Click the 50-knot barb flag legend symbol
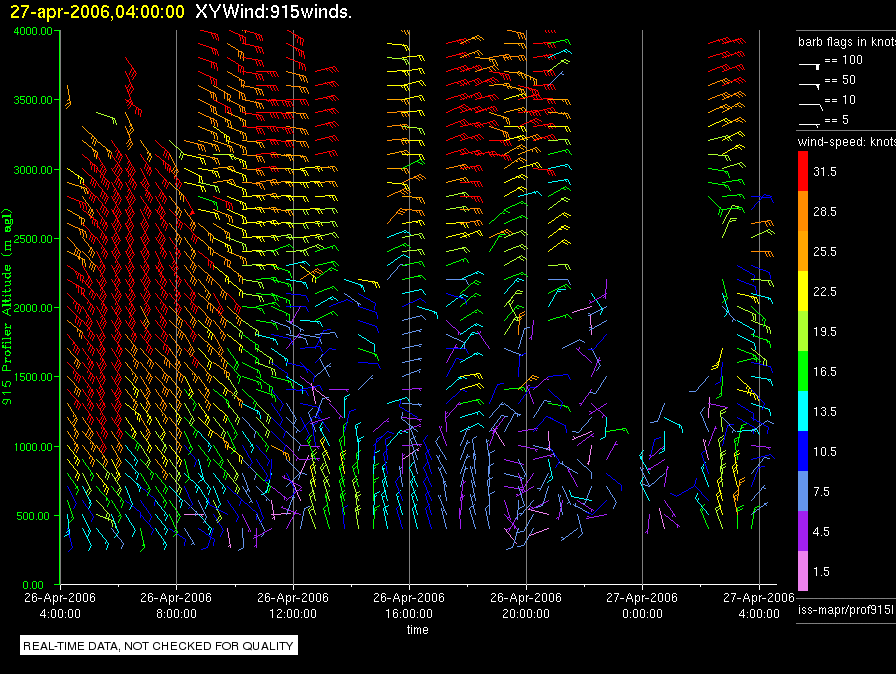 coord(810,83)
